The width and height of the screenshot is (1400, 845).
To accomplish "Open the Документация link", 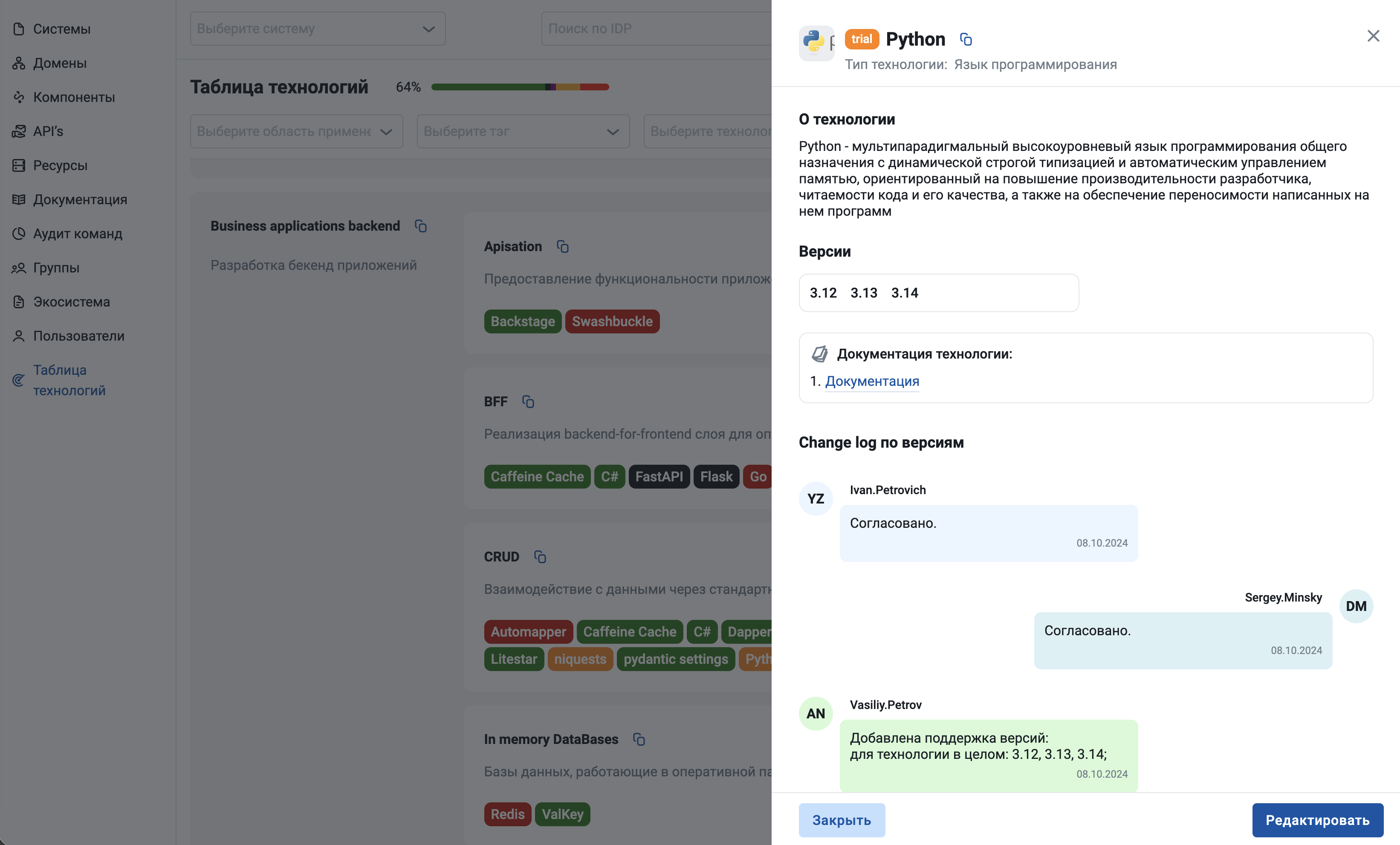I will 872,381.
